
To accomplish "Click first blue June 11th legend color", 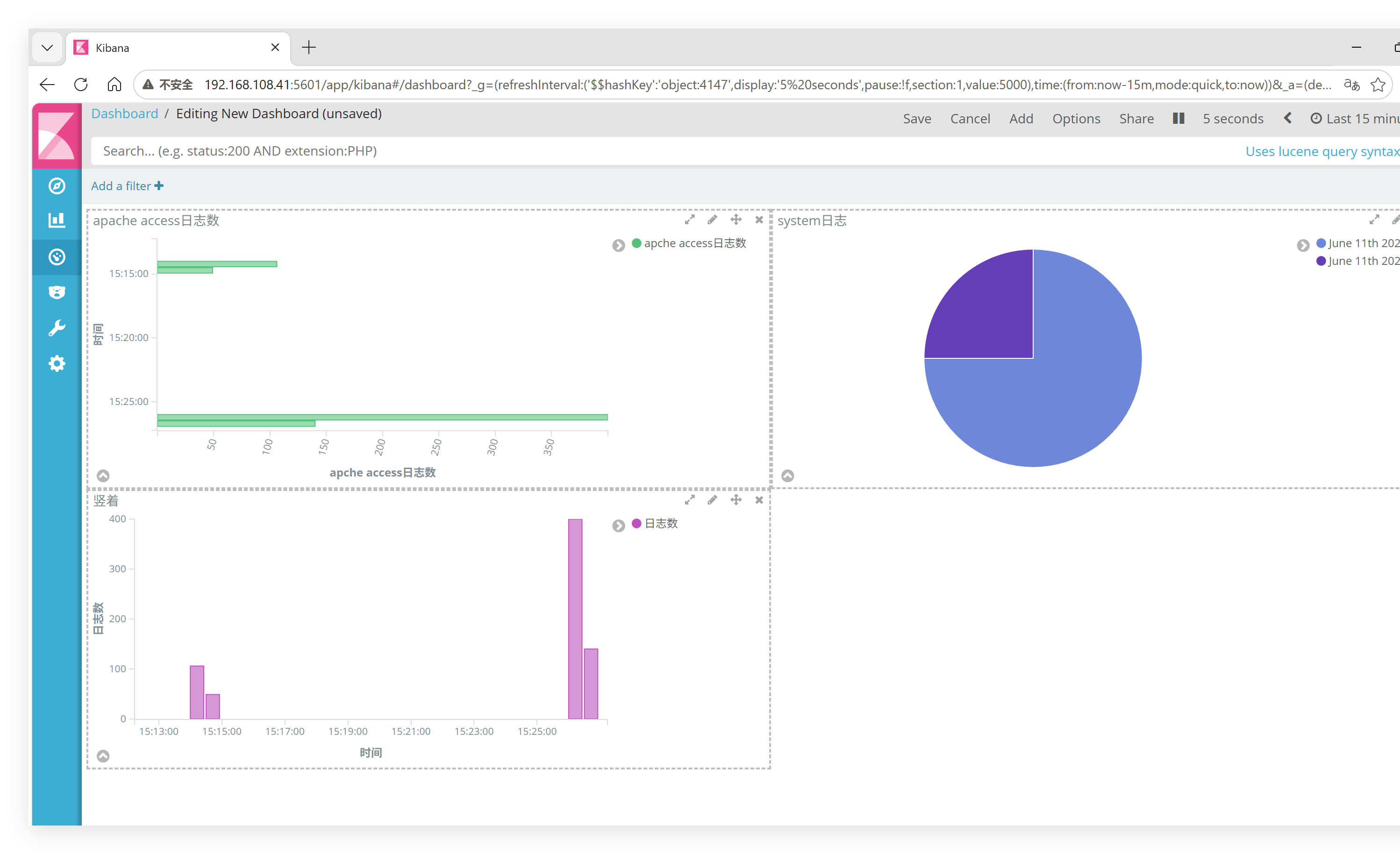I will click(x=1321, y=243).
